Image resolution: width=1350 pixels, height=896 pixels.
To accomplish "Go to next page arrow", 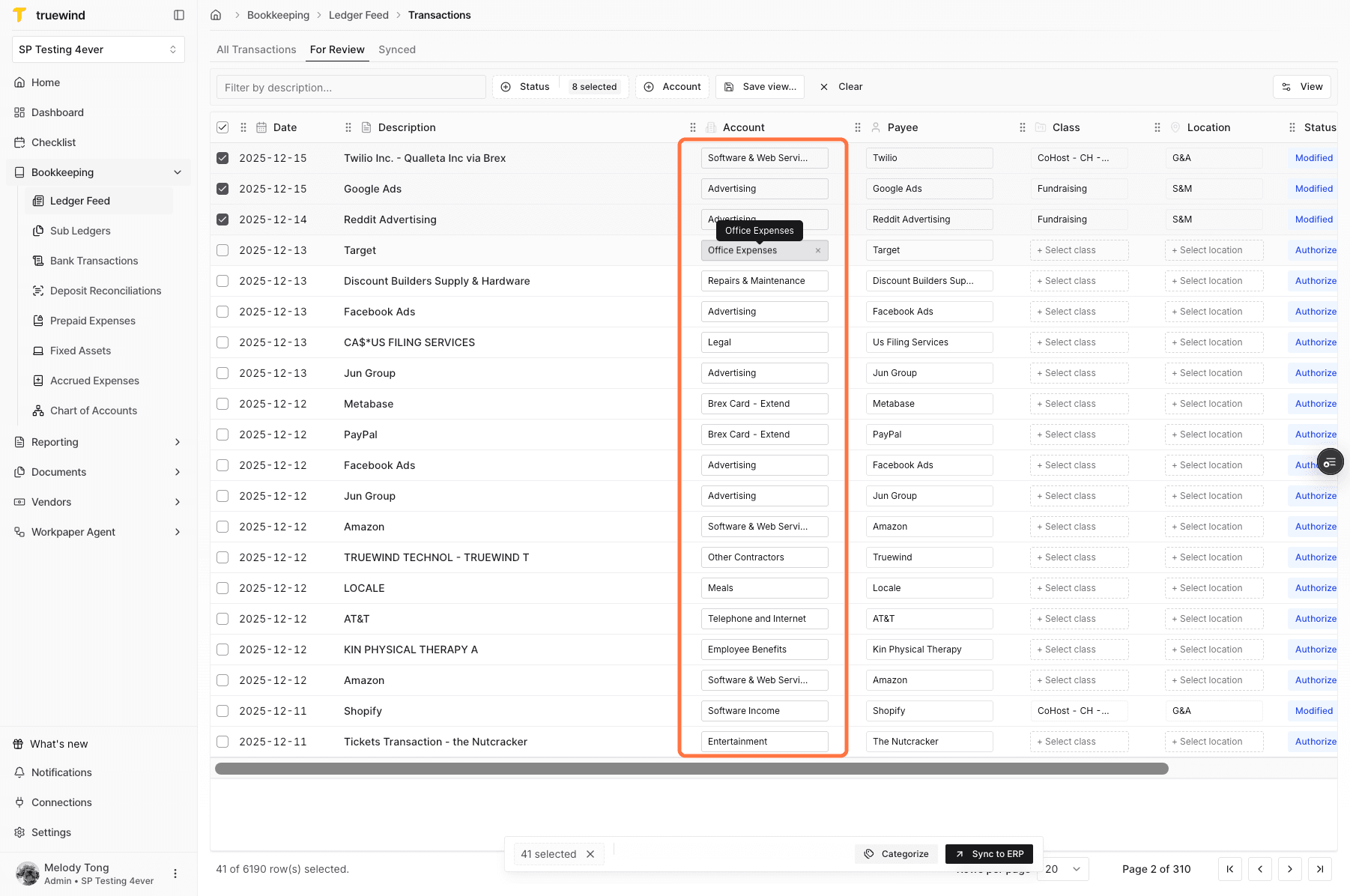I will (1290, 869).
